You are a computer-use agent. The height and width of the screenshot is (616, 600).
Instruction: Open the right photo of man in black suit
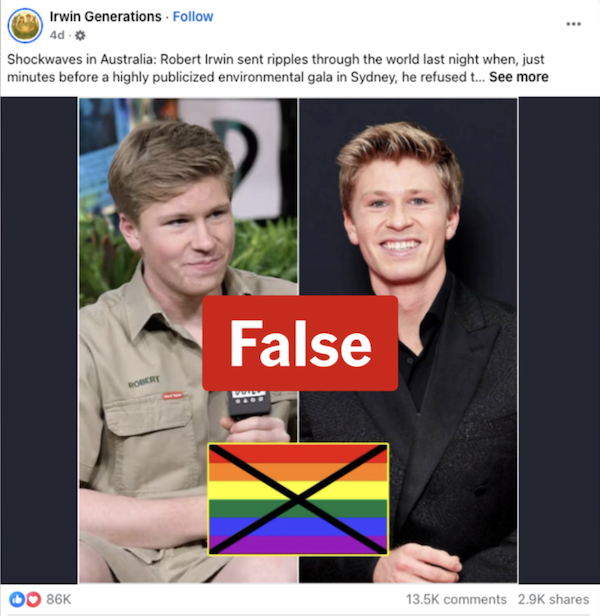(x=408, y=340)
